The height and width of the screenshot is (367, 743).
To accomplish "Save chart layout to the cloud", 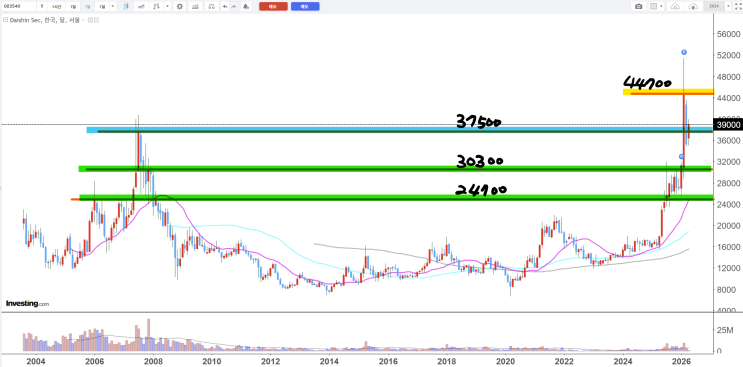I will click(x=693, y=6).
